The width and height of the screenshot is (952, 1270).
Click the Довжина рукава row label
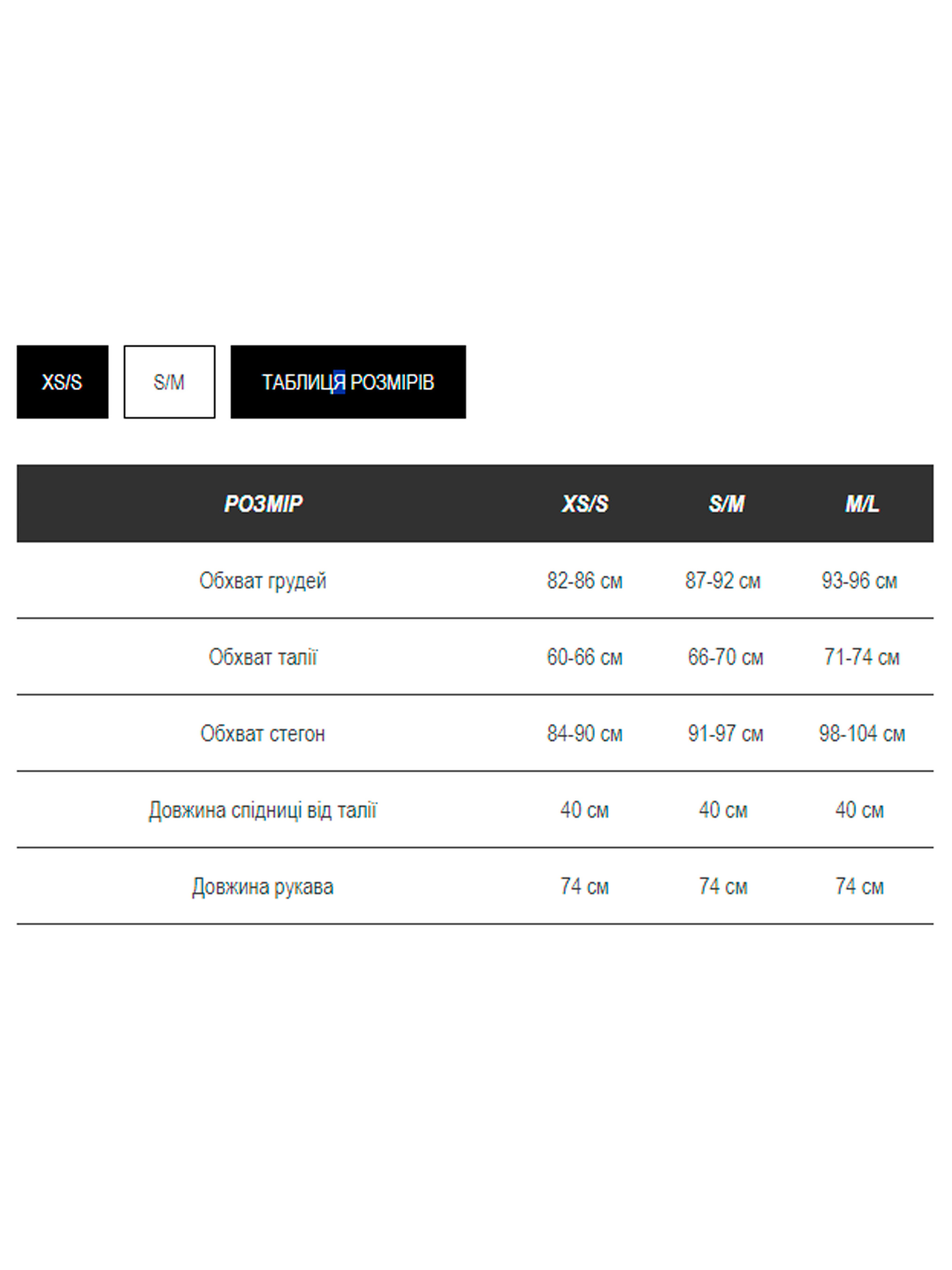pyautogui.click(x=263, y=886)
